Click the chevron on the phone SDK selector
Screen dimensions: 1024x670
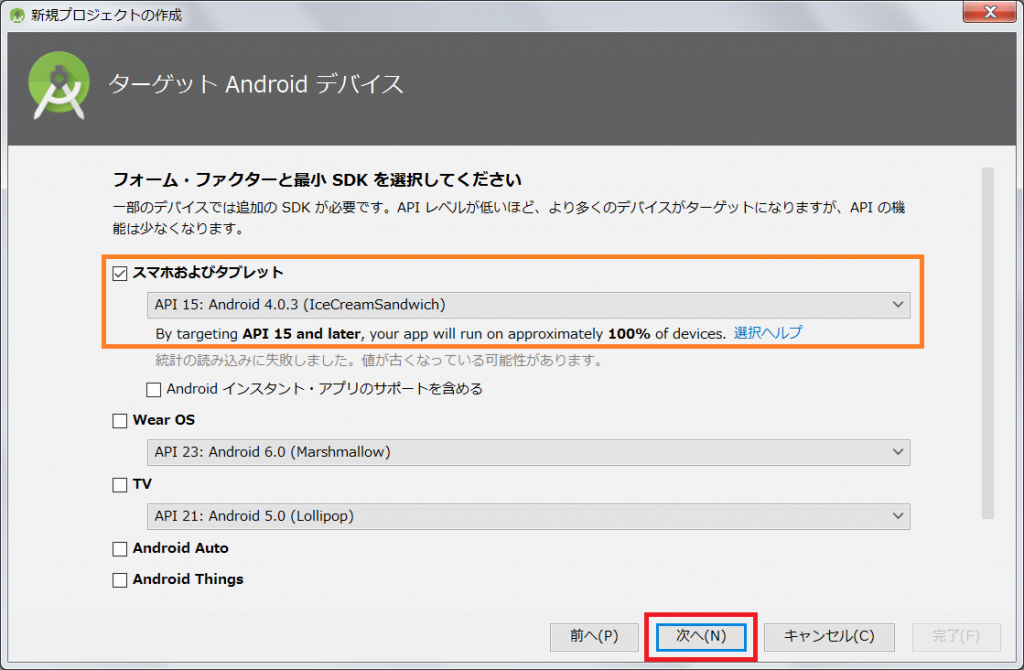point(899,305)
